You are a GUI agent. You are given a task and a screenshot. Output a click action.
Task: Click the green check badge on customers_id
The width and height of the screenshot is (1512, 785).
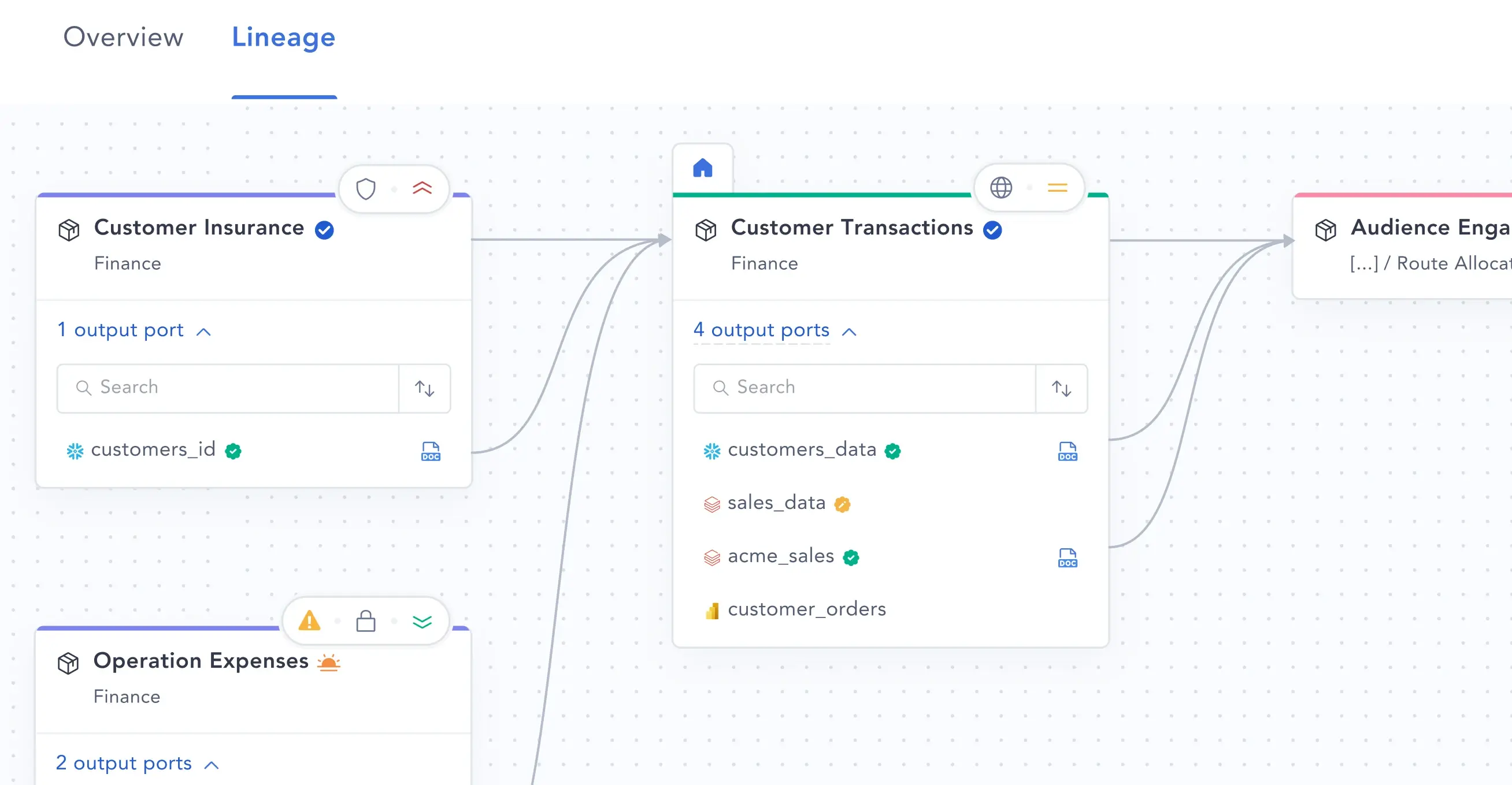[233, 451]
